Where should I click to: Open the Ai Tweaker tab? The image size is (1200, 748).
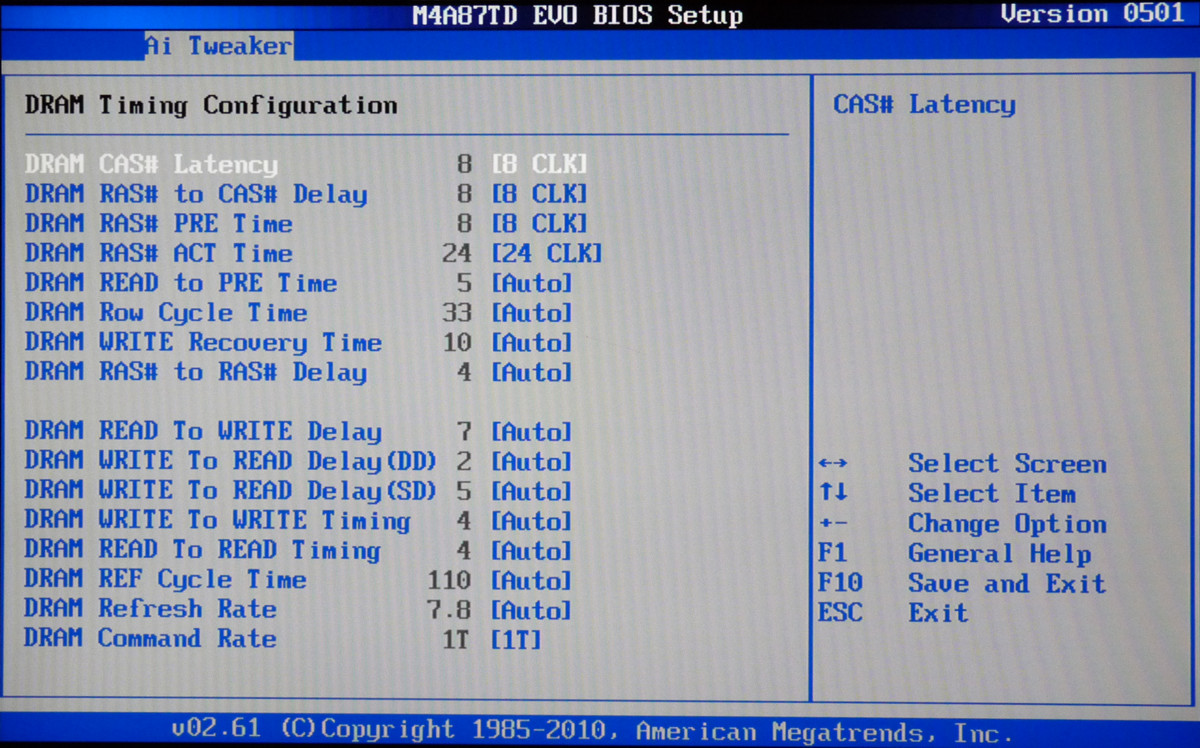pyautogui.click(x=218, y=46)
